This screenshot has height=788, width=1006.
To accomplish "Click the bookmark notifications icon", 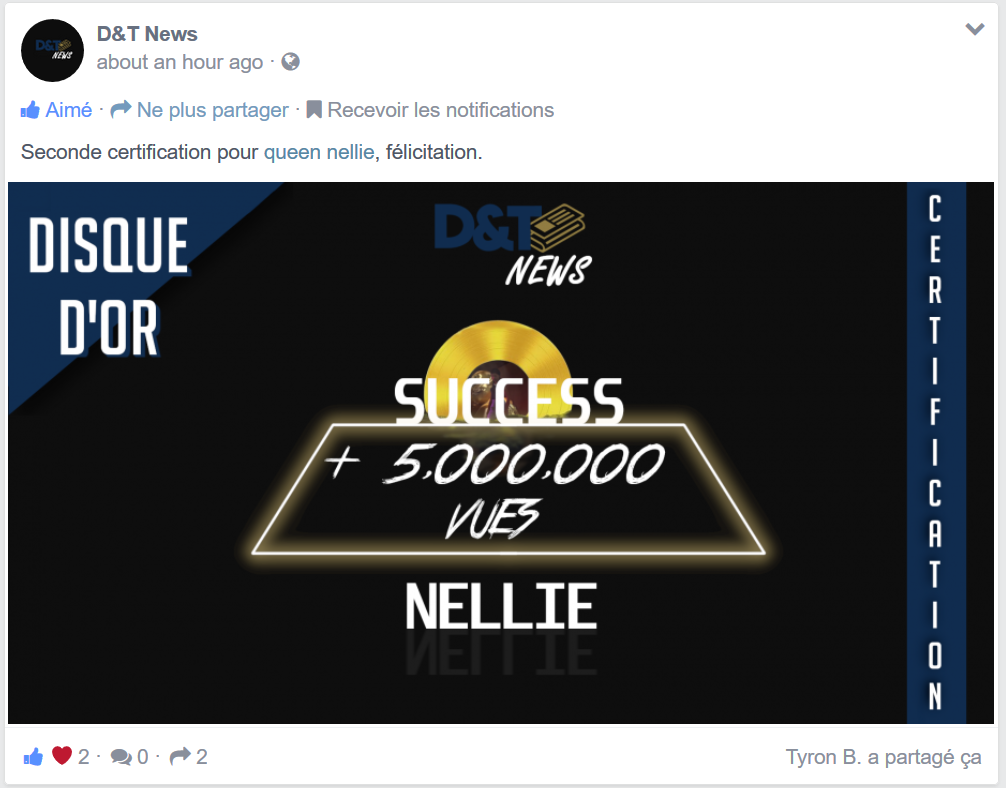I will 314,110.
